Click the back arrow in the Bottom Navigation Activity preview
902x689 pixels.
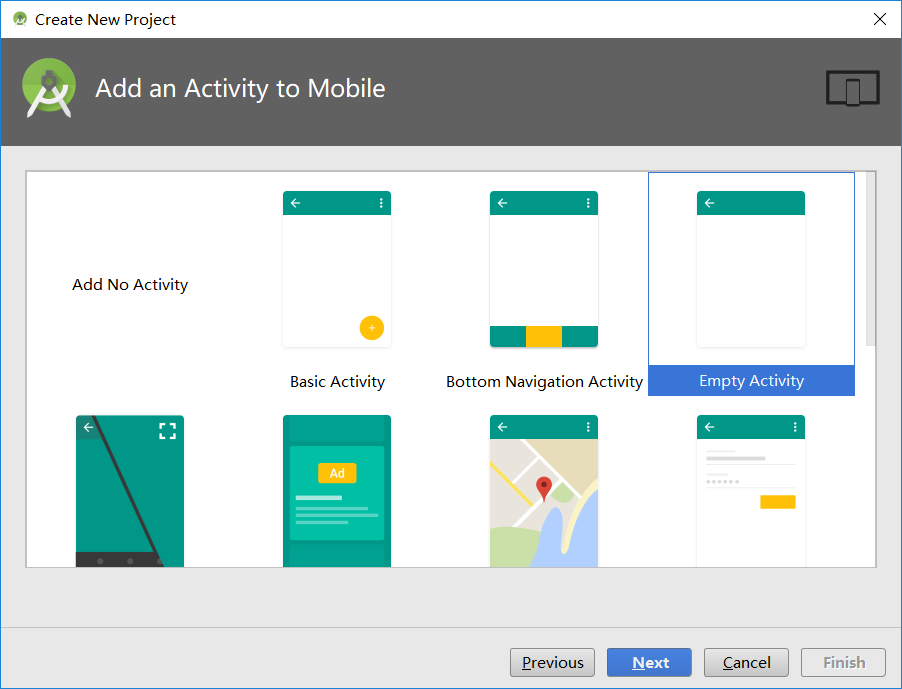[502, 202]
